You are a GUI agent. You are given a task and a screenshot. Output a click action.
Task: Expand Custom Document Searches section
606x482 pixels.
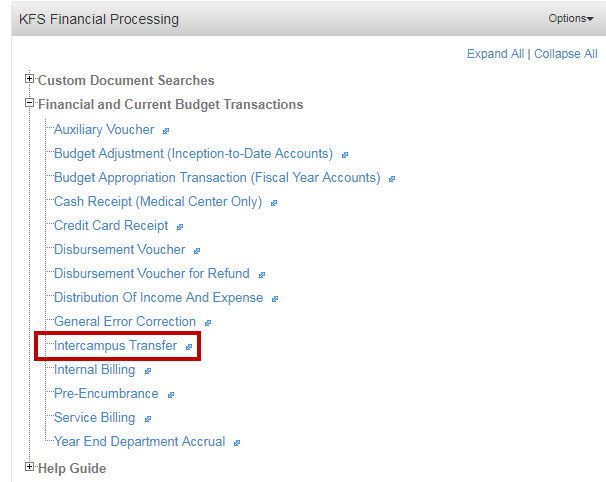[29, 78]
